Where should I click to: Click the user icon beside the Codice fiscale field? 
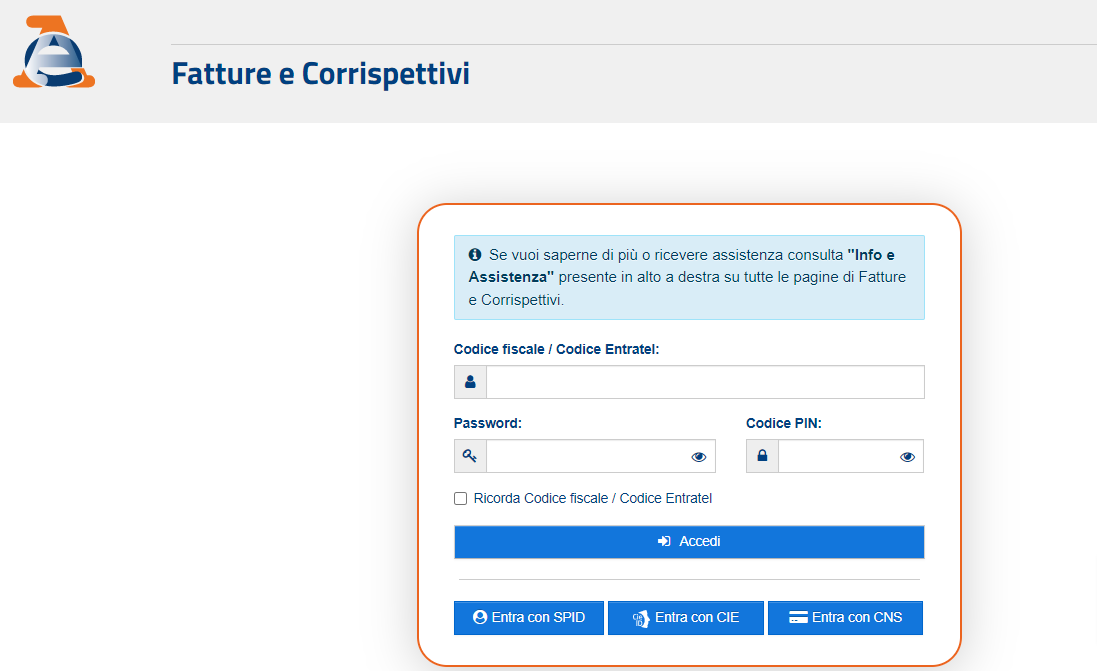[x=470, y=382]
